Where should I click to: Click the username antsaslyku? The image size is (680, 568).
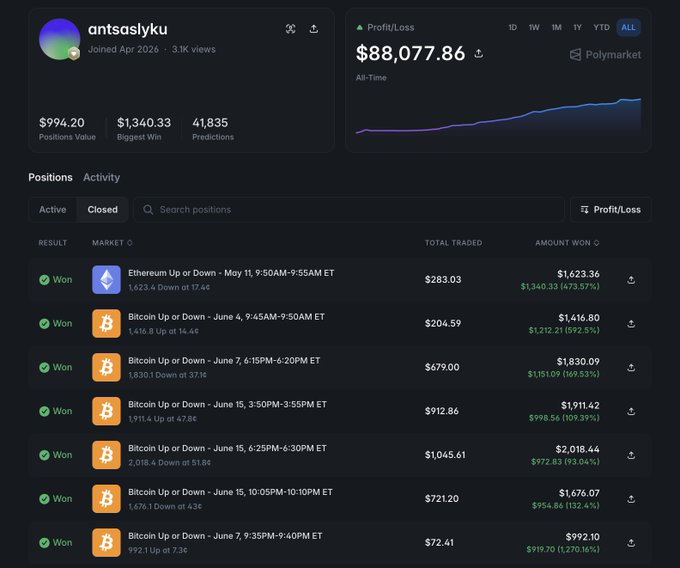128,29
